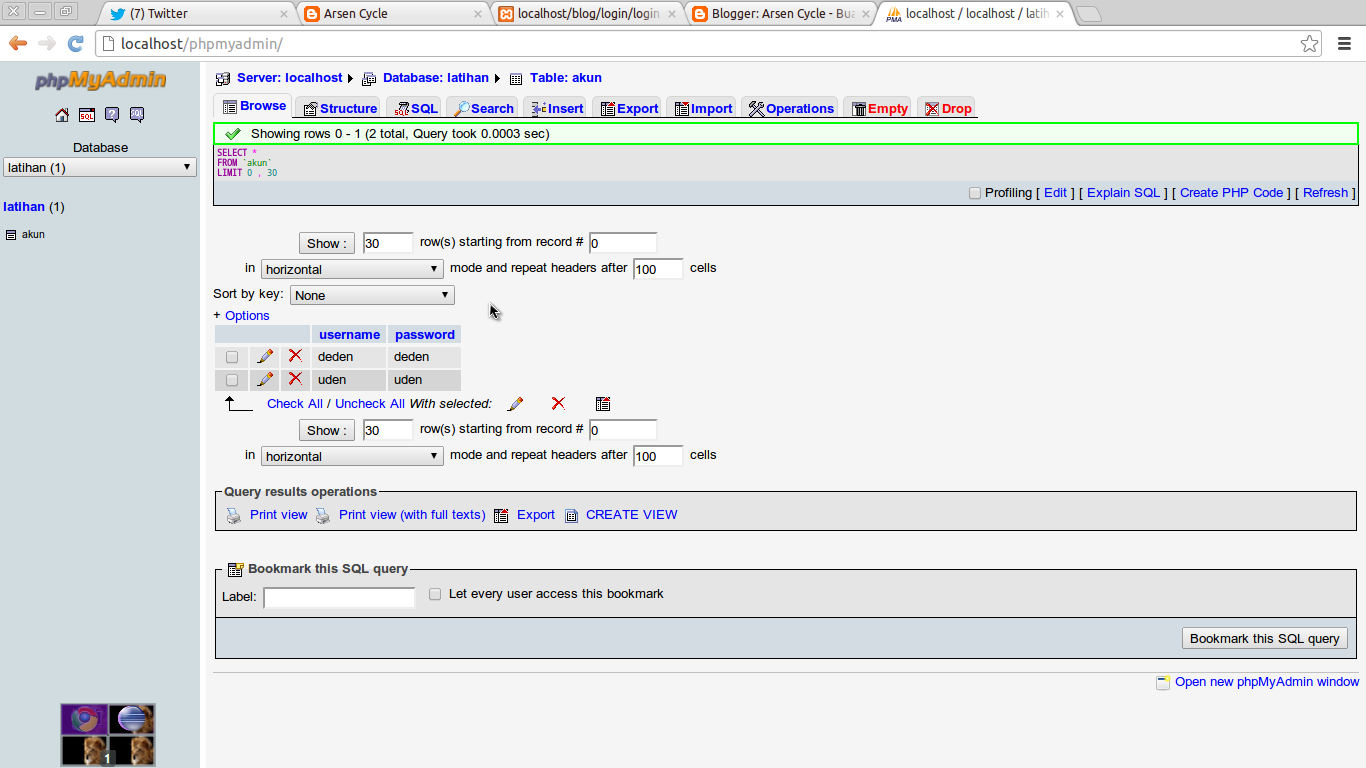
Task: Change Sort by key dropdown
Action: click(371, 295)
